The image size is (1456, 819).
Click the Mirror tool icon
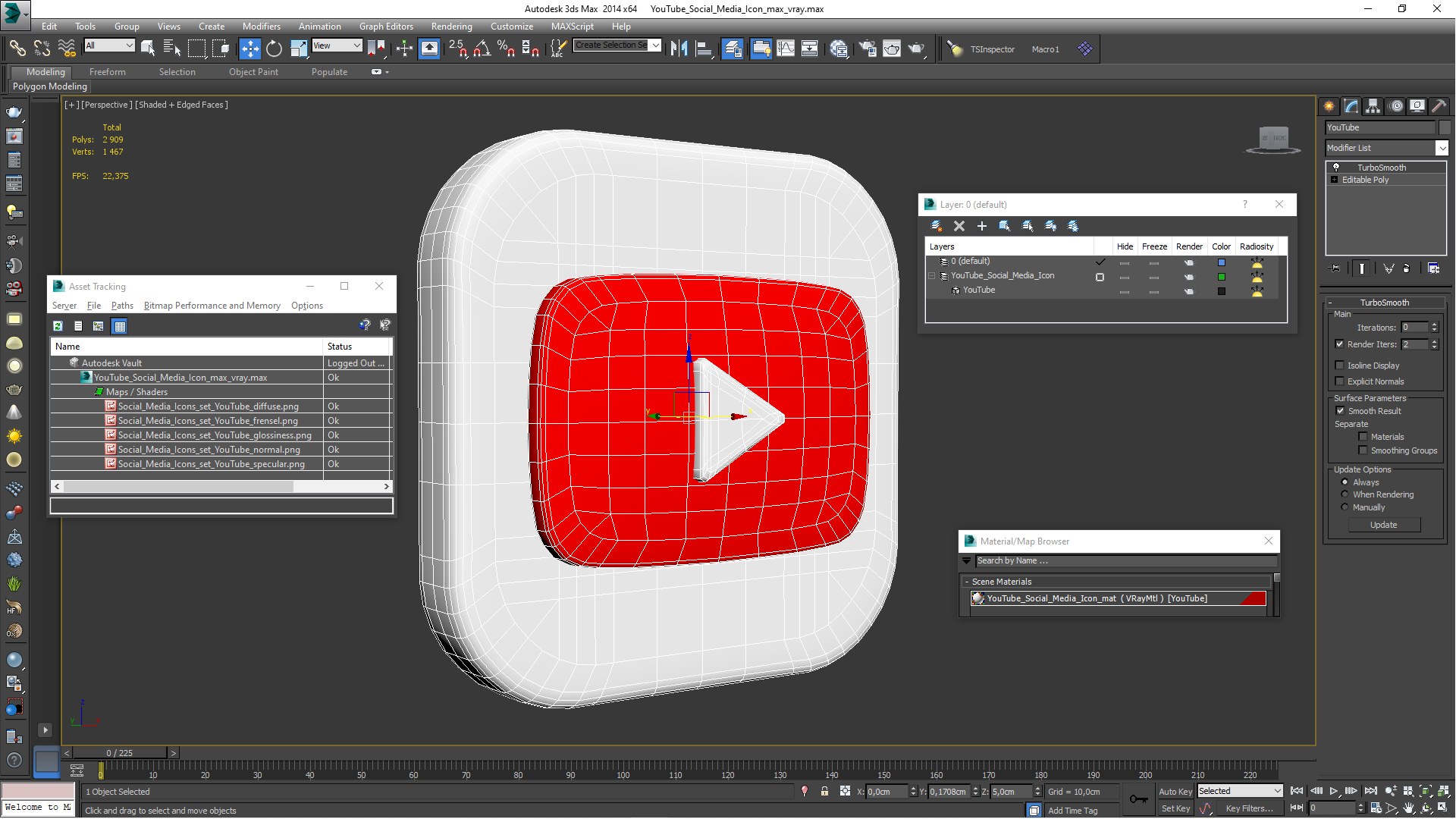pyautogui.click(x=679, y=49)
